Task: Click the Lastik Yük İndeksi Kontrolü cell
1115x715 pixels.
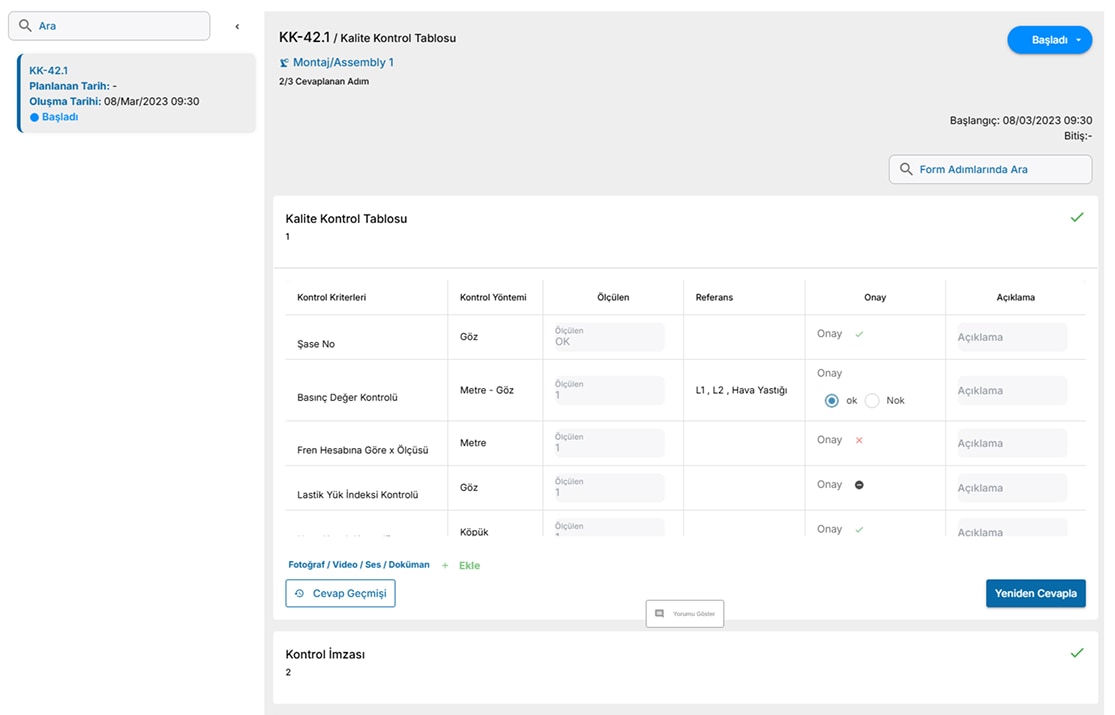Action: click(358, 494)
